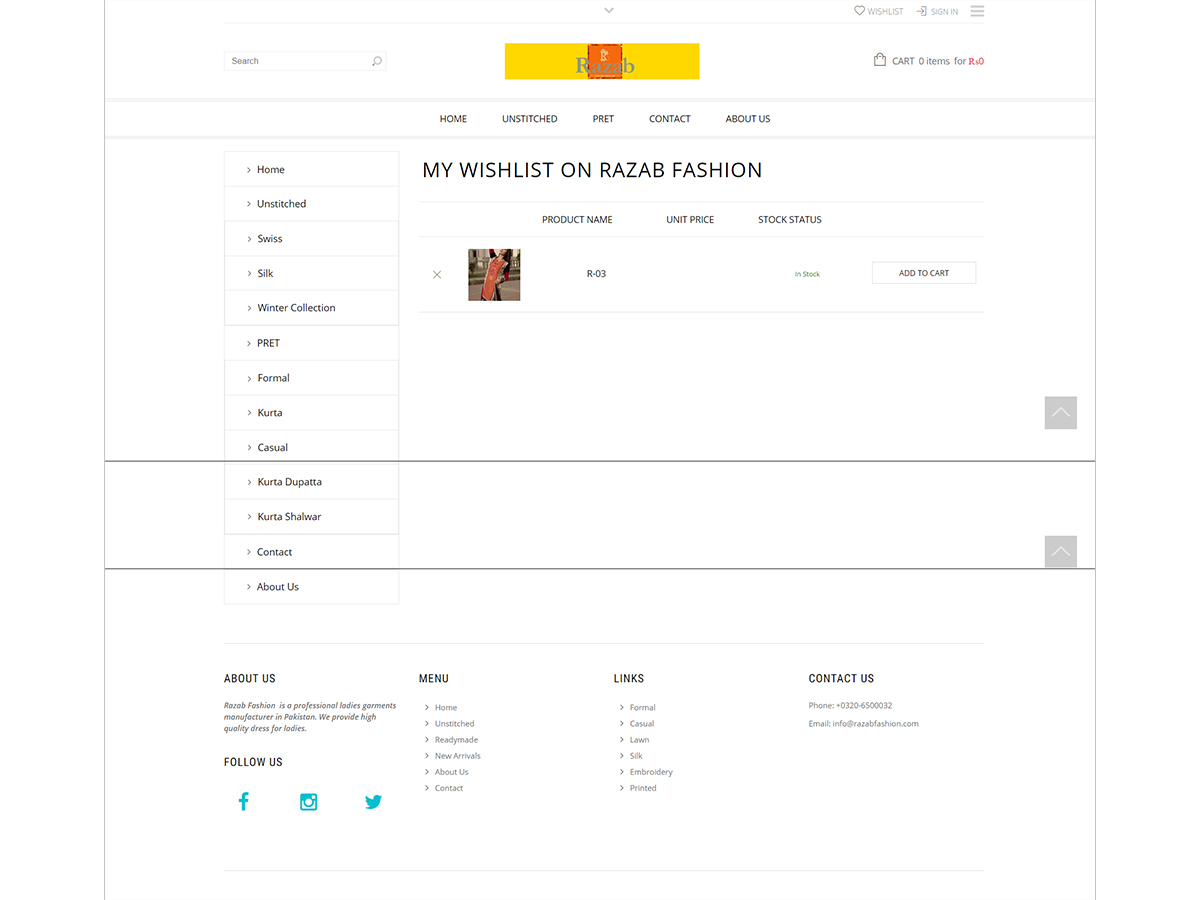Click the UNIT PRICE column header
The image size is (1200, 900).
(690, 220)
